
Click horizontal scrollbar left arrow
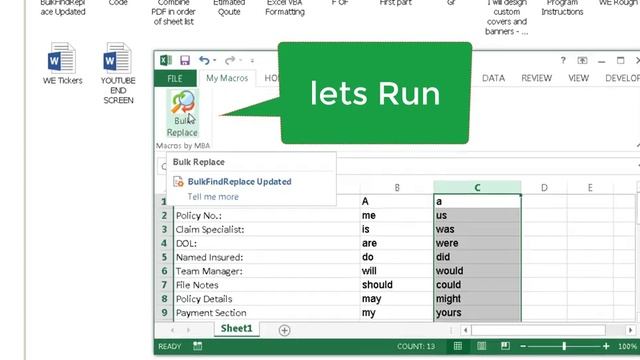coord(466,330)
